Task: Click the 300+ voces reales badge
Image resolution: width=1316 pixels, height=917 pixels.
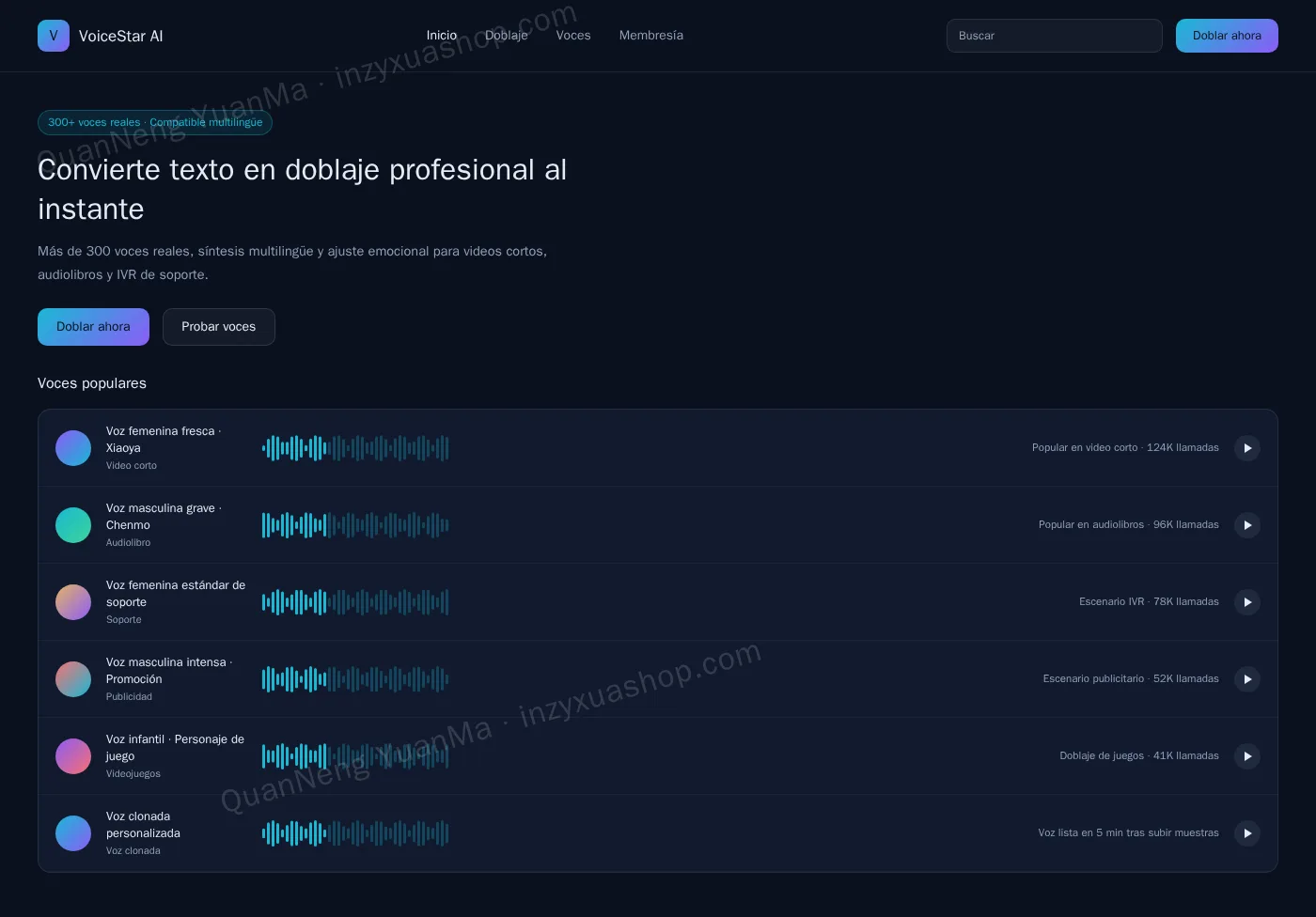Action: [155, 123]
